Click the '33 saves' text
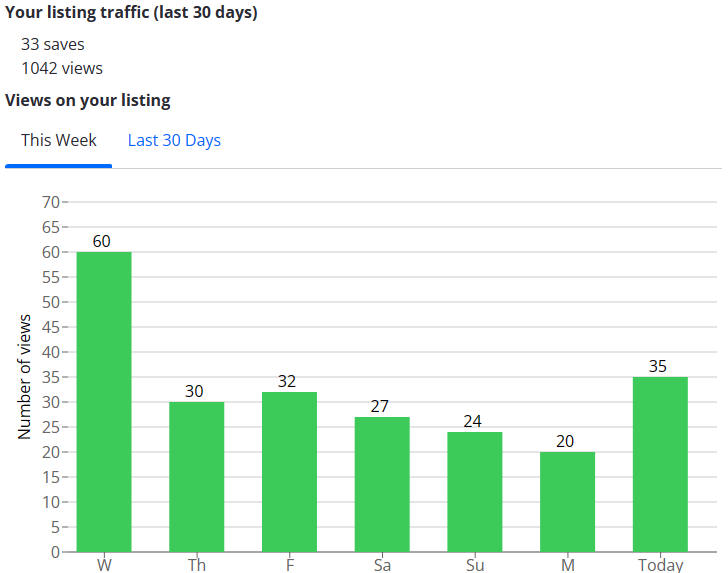The image size is (728, 573). 52,45
